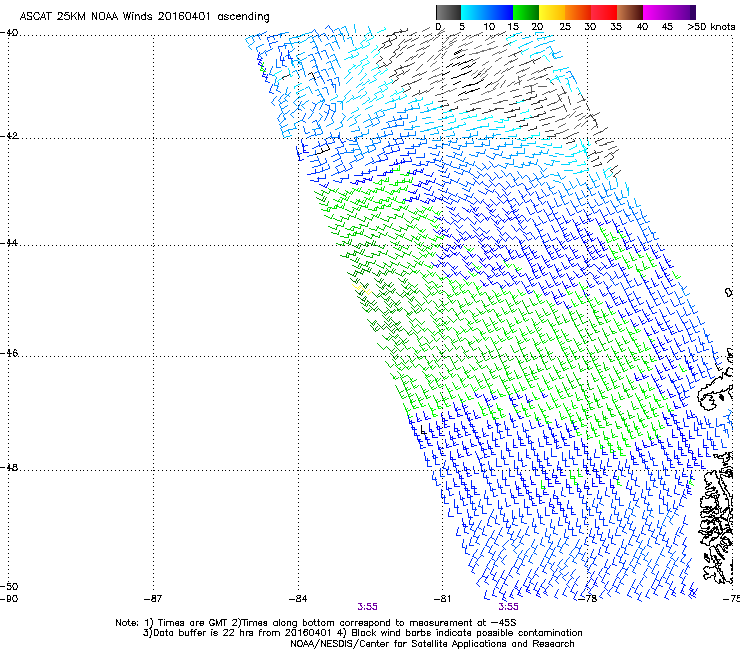Click the longitude label '-84'
This screenshot has height=650, width=740.
(298, 599)
